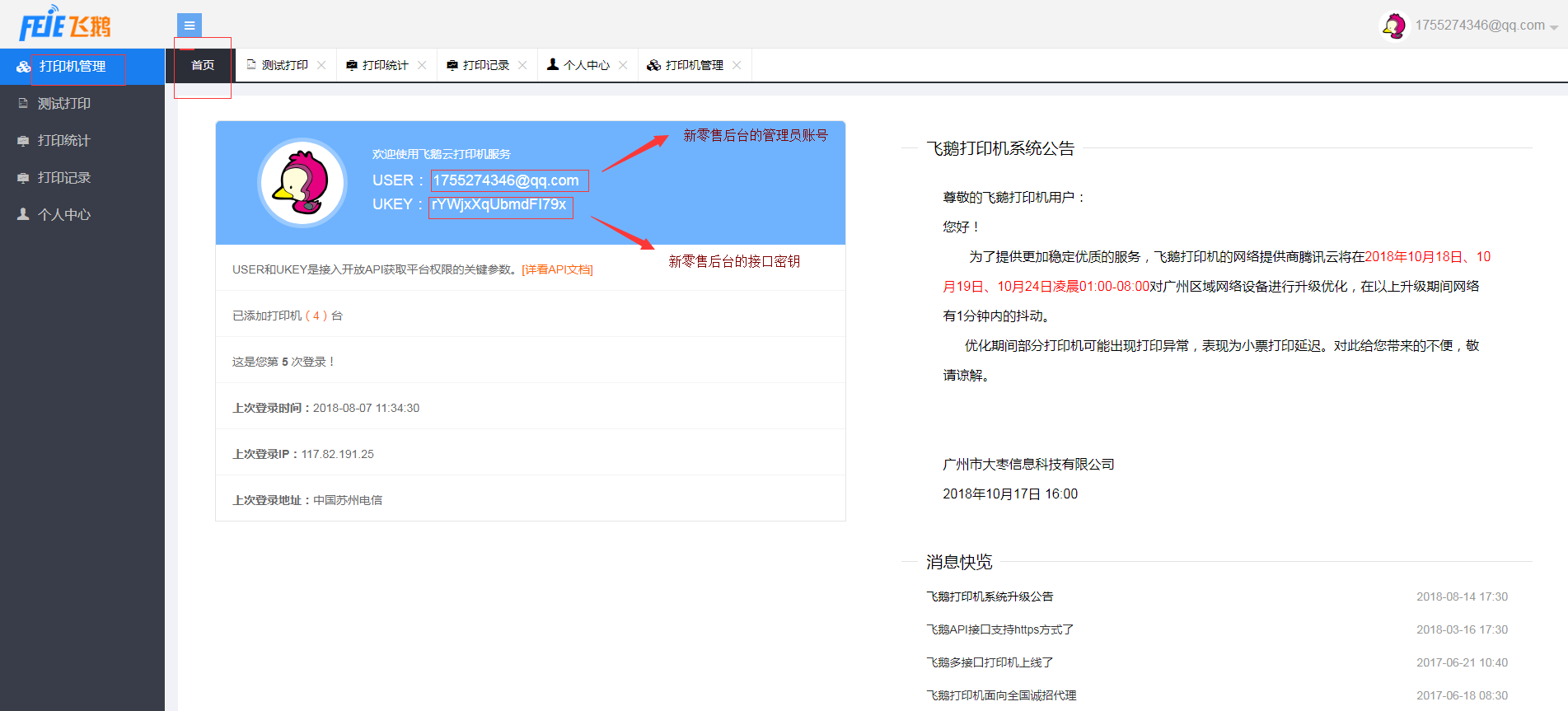Open 测试打印 in the sidebar
Image resolution: width=1568 pixels, height=711 pixels.
tap(82, 104)
